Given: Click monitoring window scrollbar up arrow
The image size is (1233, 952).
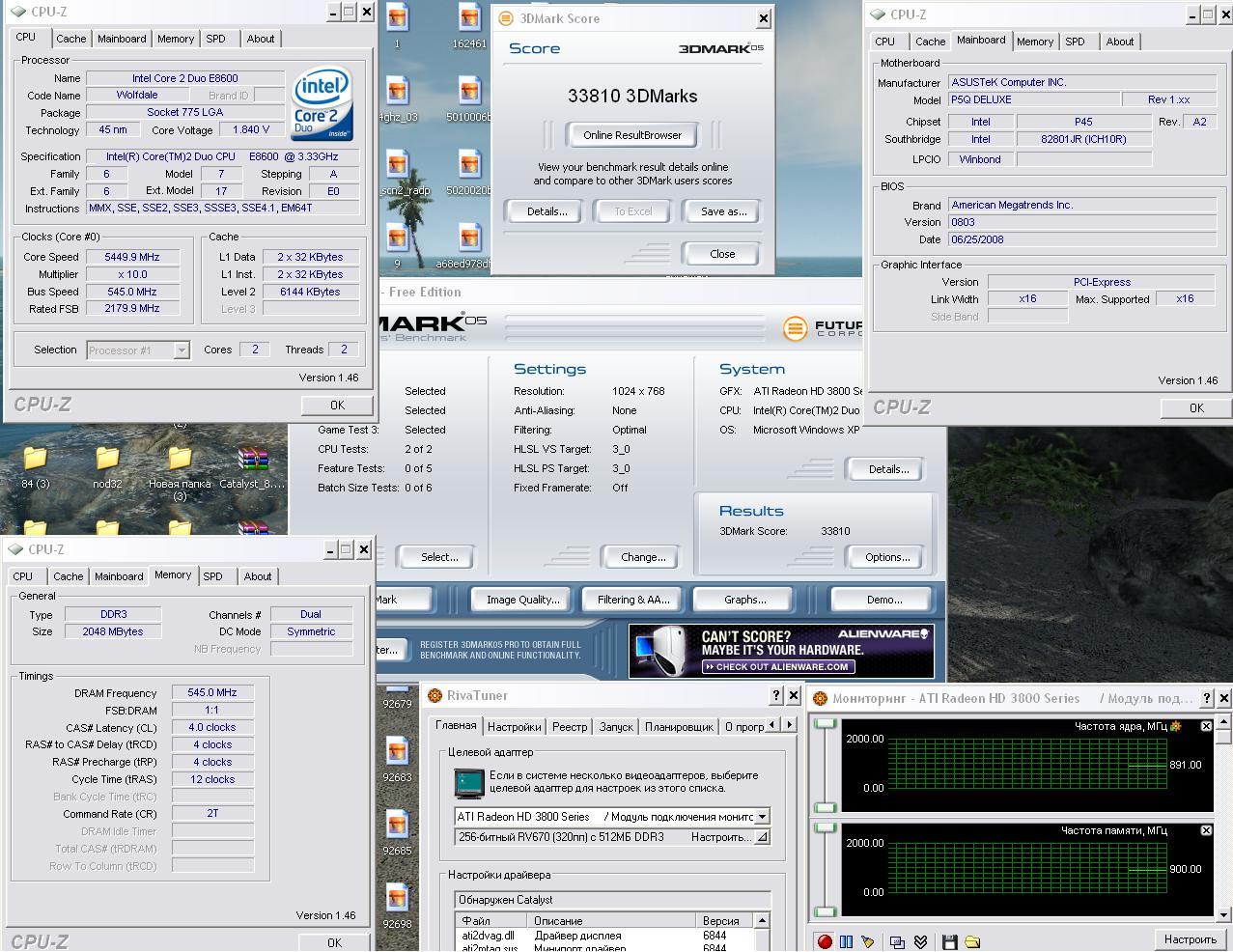Looking at the screenshot, I should pyautogui.click(x=1224, y=720).
